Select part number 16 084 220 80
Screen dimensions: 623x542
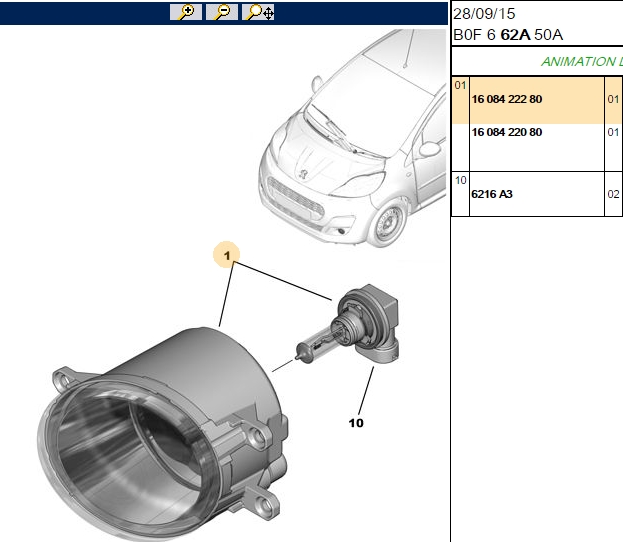tap(507, 132)
